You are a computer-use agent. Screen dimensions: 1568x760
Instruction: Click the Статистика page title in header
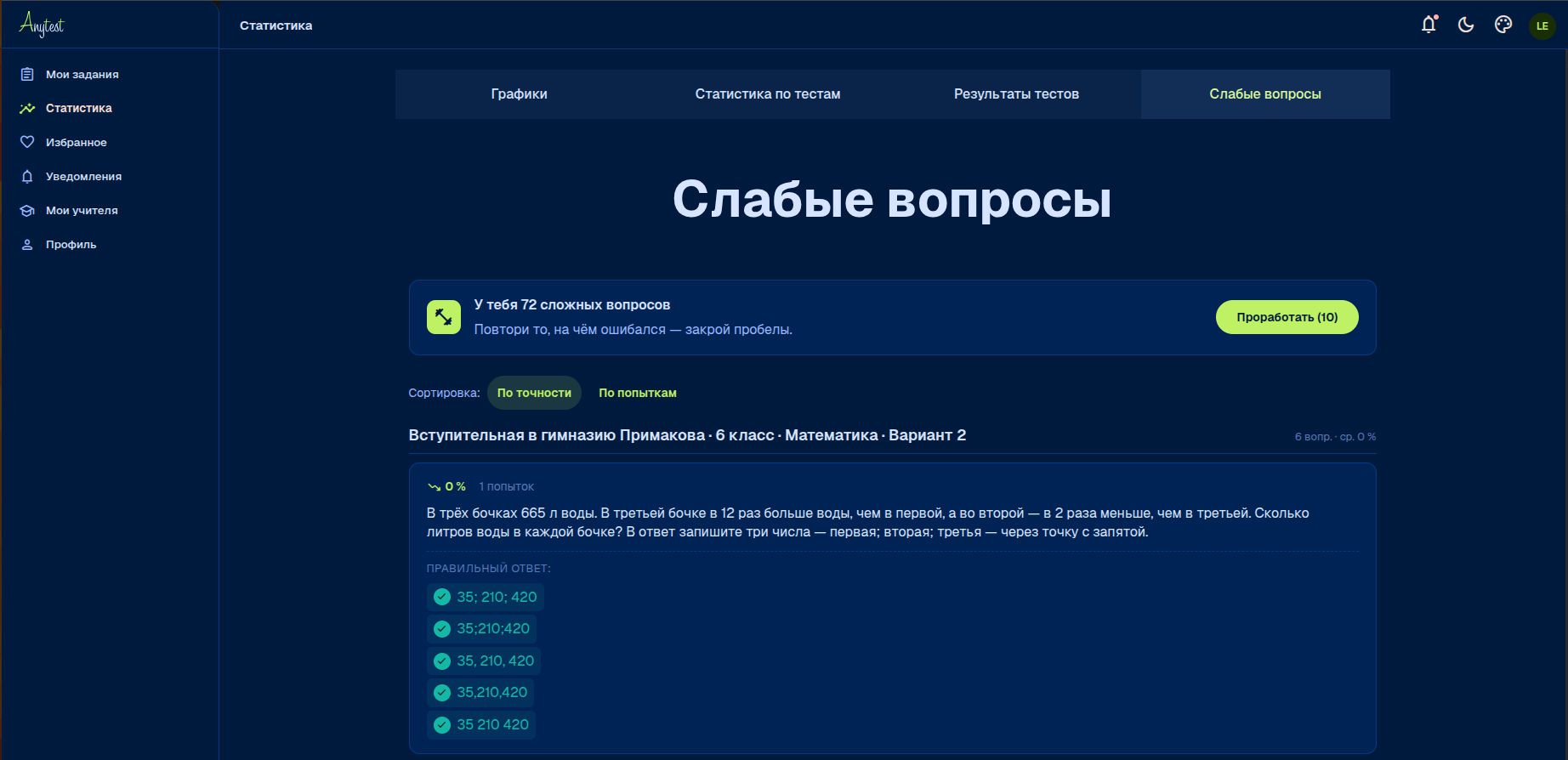276,26
